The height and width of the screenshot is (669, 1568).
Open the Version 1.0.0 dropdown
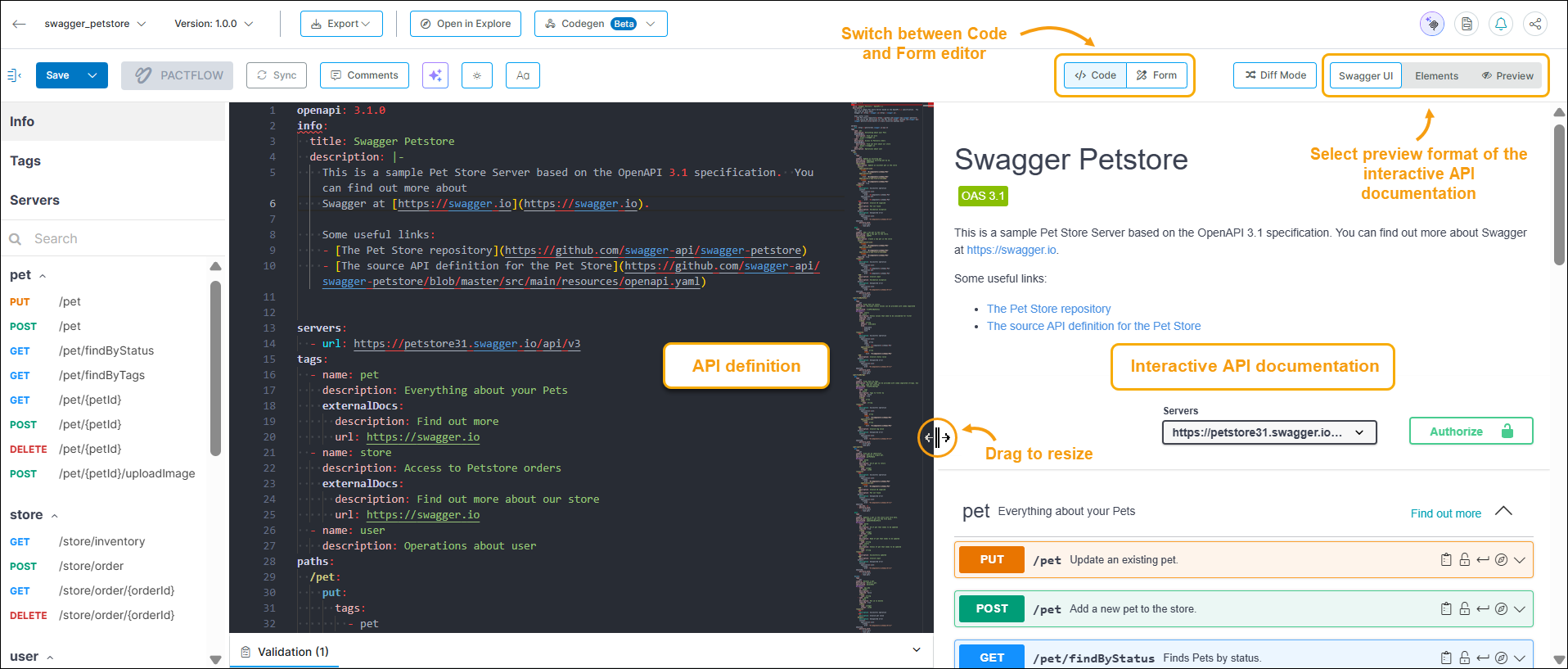(214, 24)
